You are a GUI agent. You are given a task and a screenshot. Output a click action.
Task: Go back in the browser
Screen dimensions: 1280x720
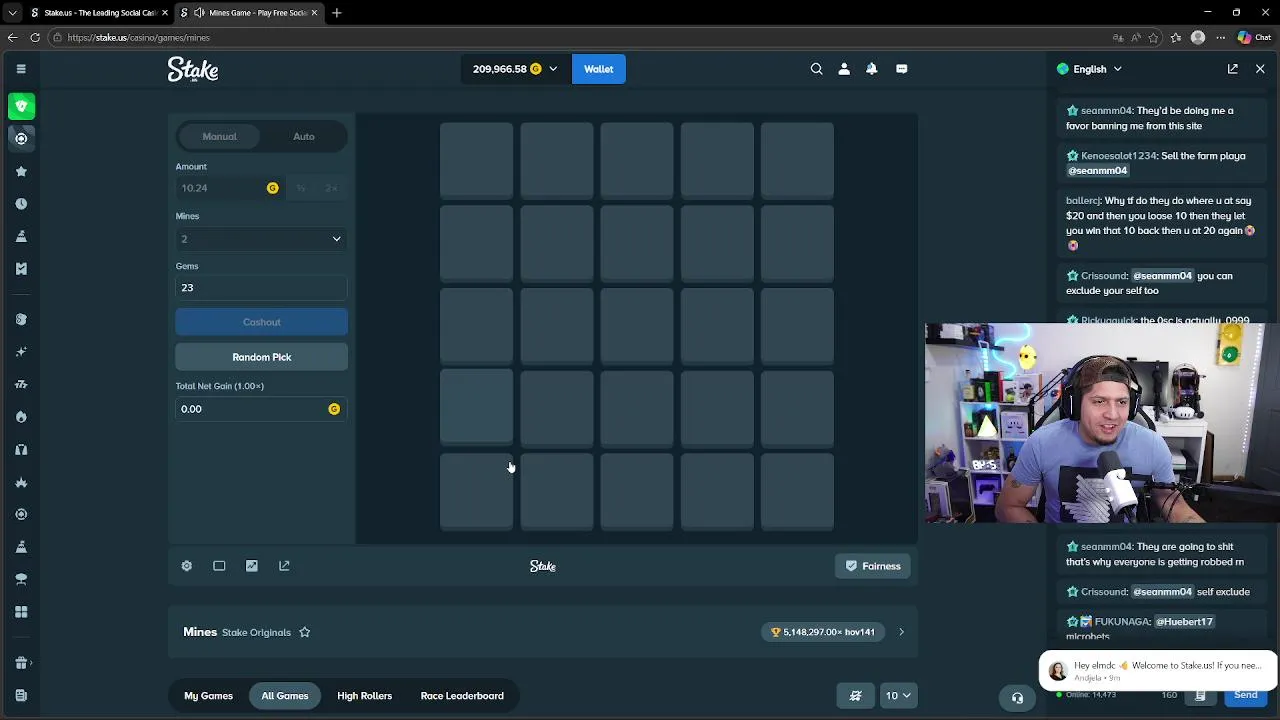click(x=12, y=37)
